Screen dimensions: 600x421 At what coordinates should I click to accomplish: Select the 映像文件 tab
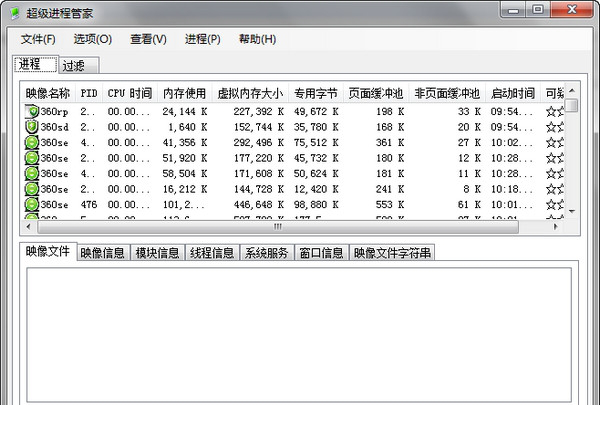click(48, 251)
